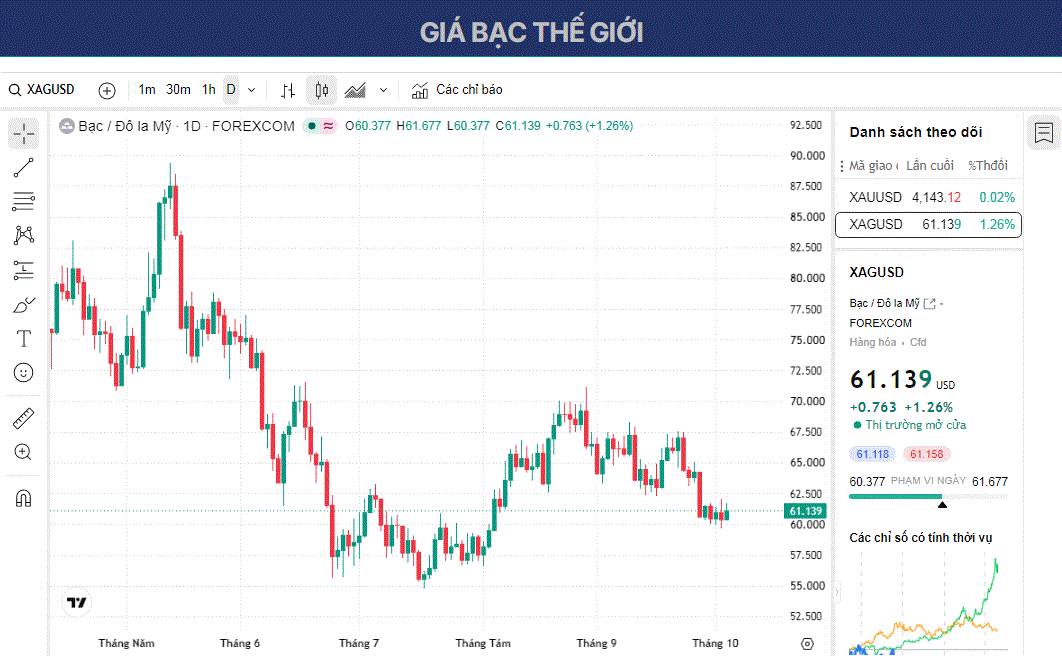
Task: Click the symbol logo icon next to Bạc
Action: [67, 126]
